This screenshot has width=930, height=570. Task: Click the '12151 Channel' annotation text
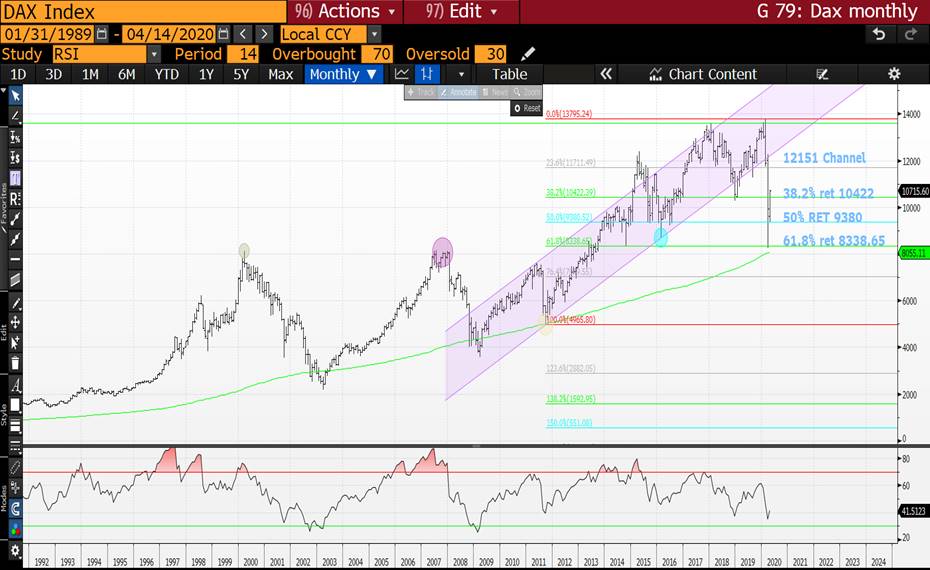(x=824, y=158)
